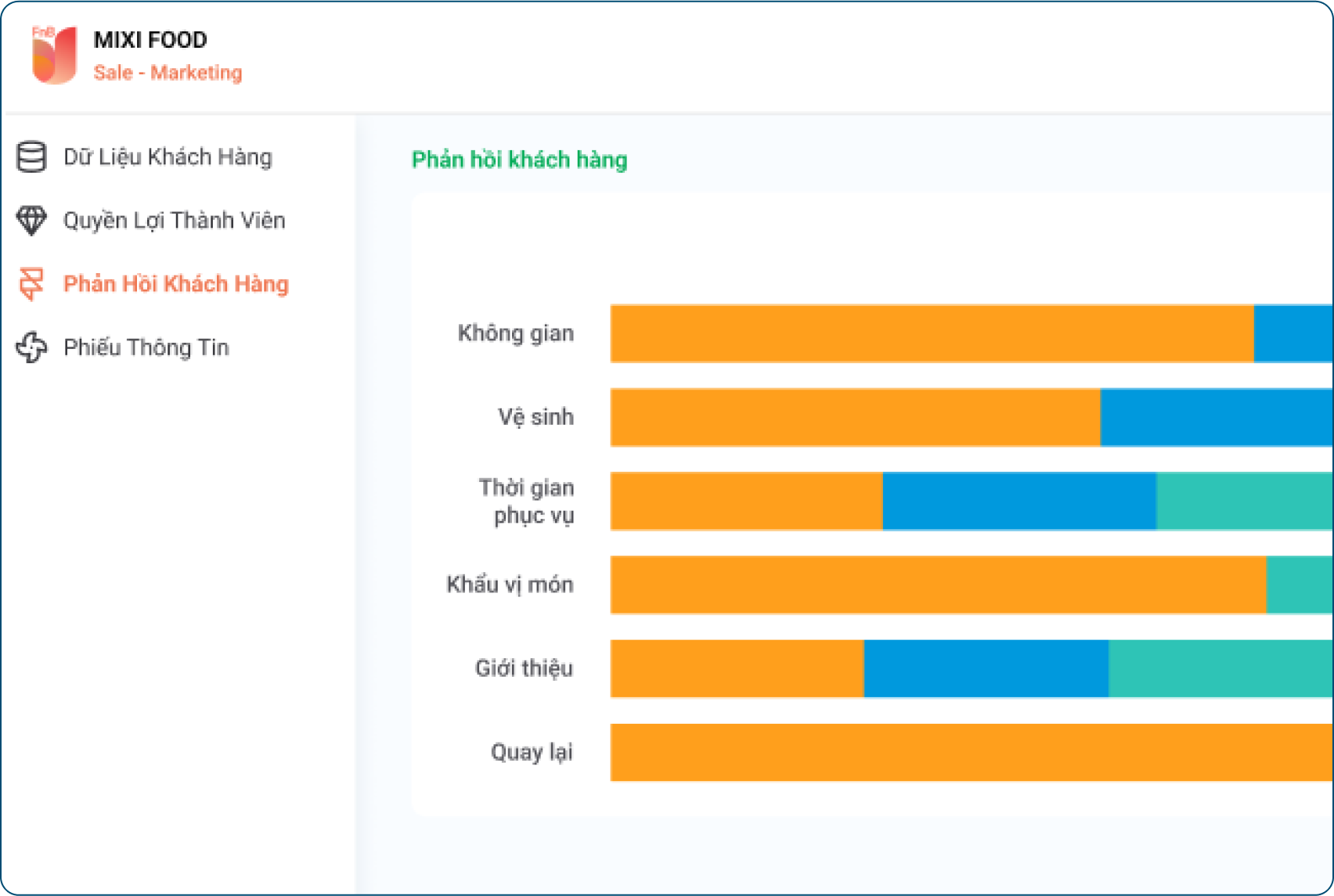Viewport: 1334px width, 896px height.
Task: Click the Thời gian phục vụ axis label
Action: (527, 501)
